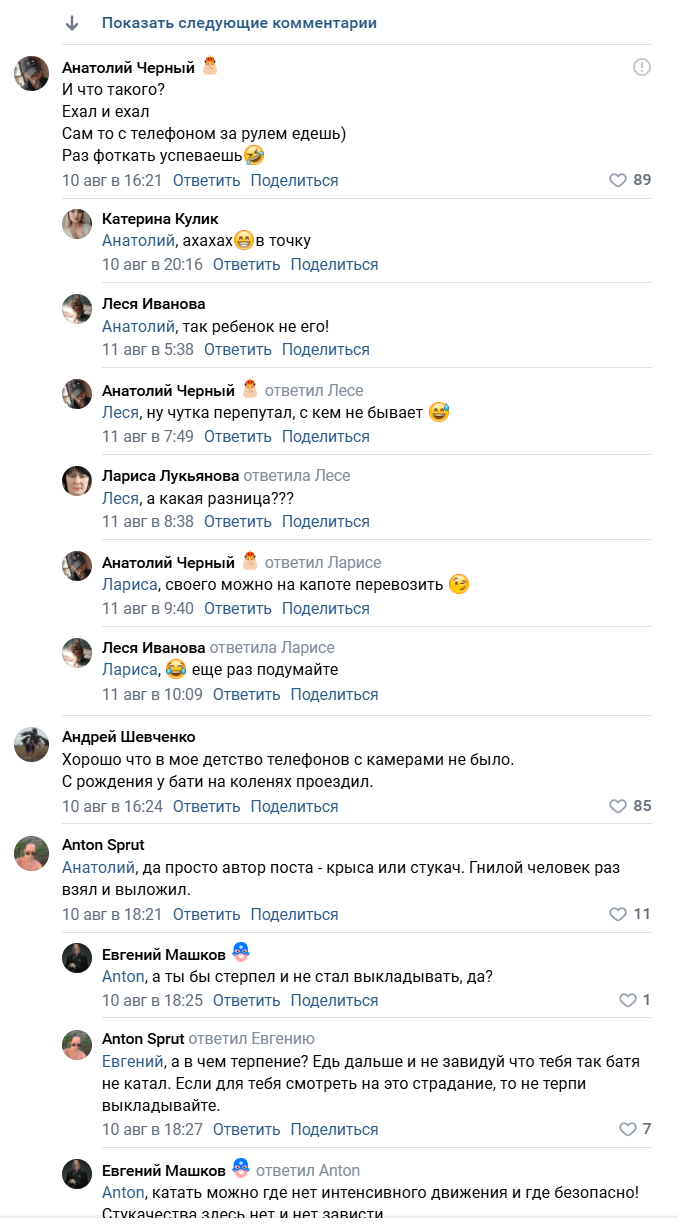
Task: Like Анатолий Черный's comment with 89 likes
Action: pyautogui.click(x=618, y=180)
